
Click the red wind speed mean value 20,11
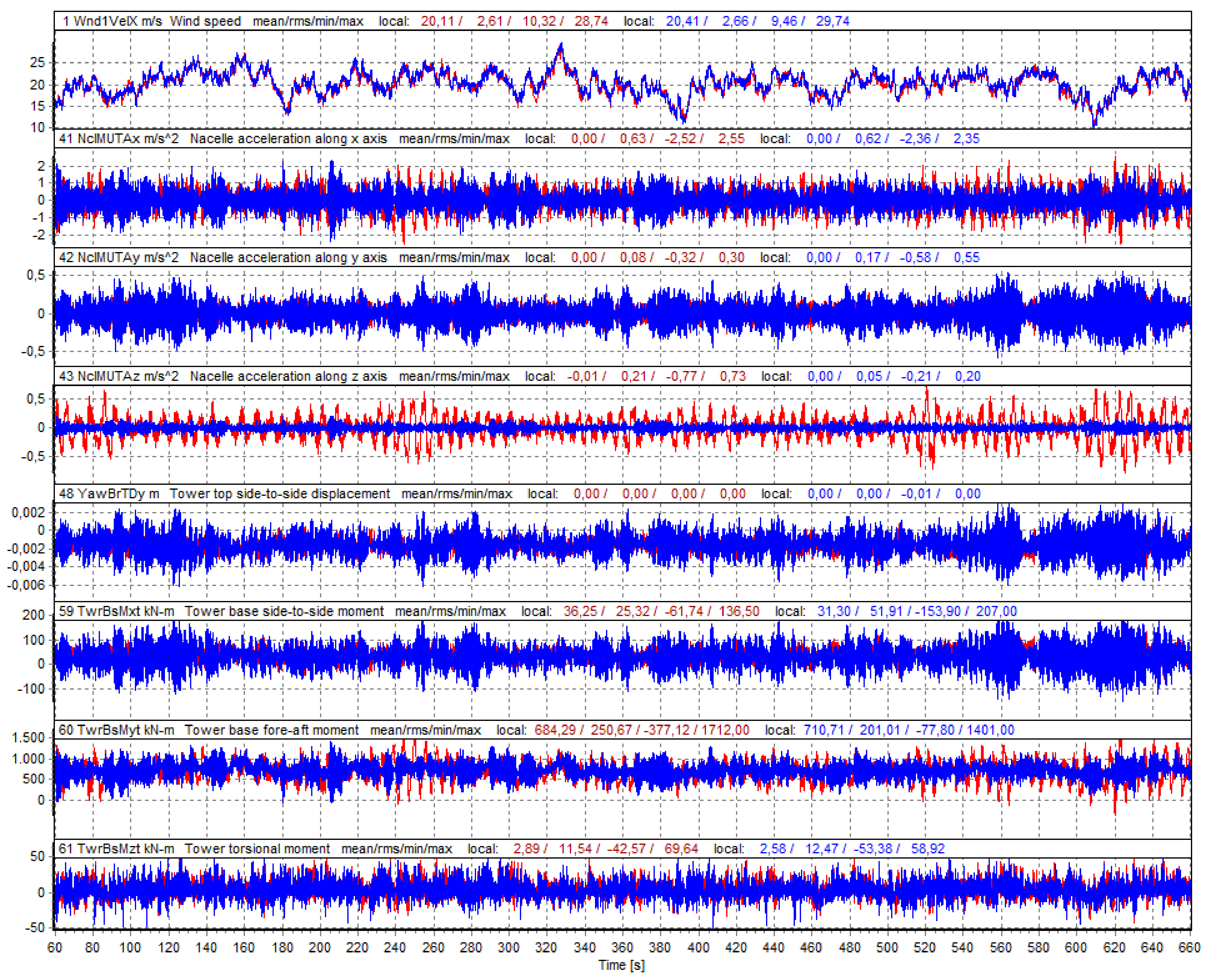436,21
